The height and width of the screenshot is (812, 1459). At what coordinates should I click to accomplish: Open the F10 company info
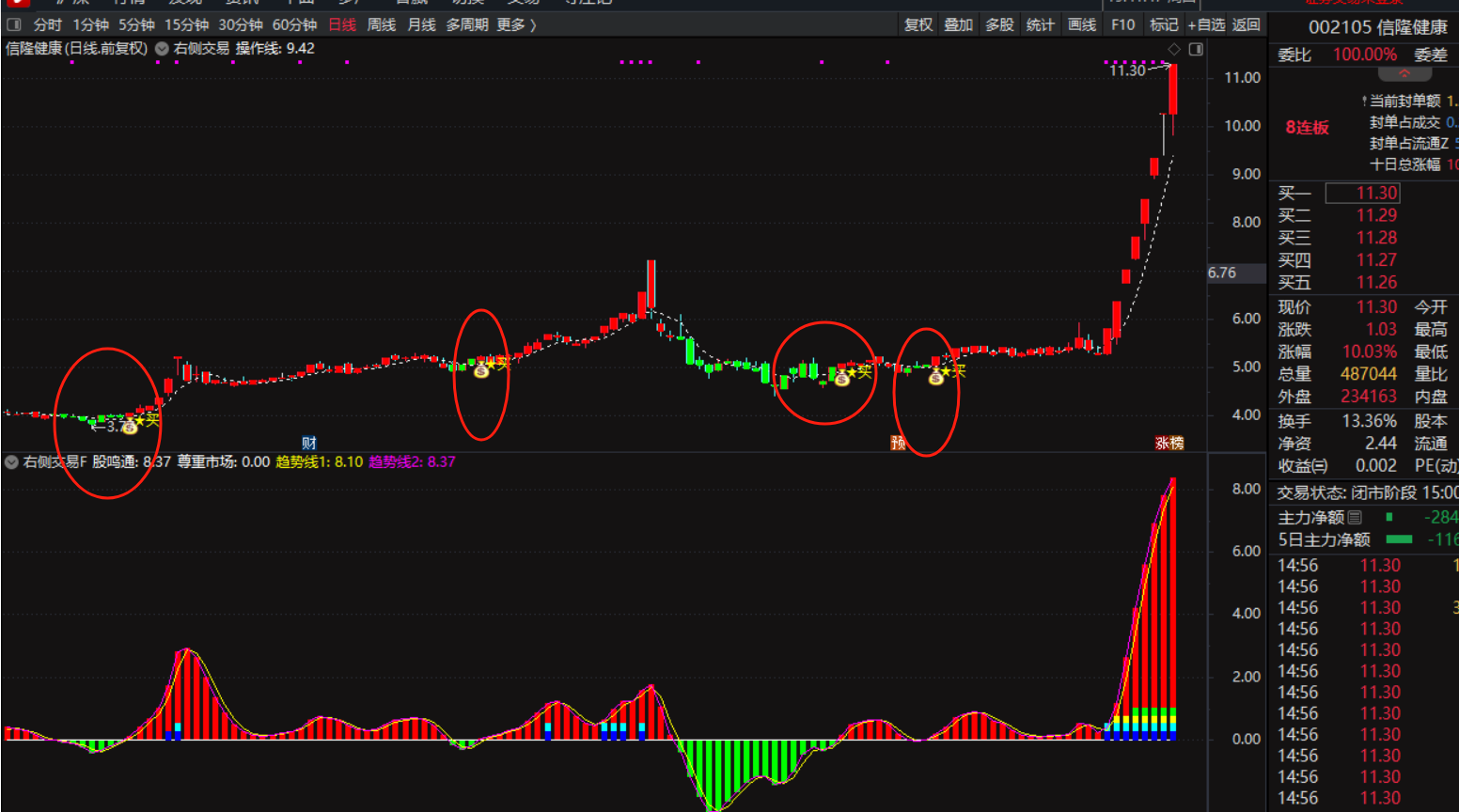[x=1122, y=24]
